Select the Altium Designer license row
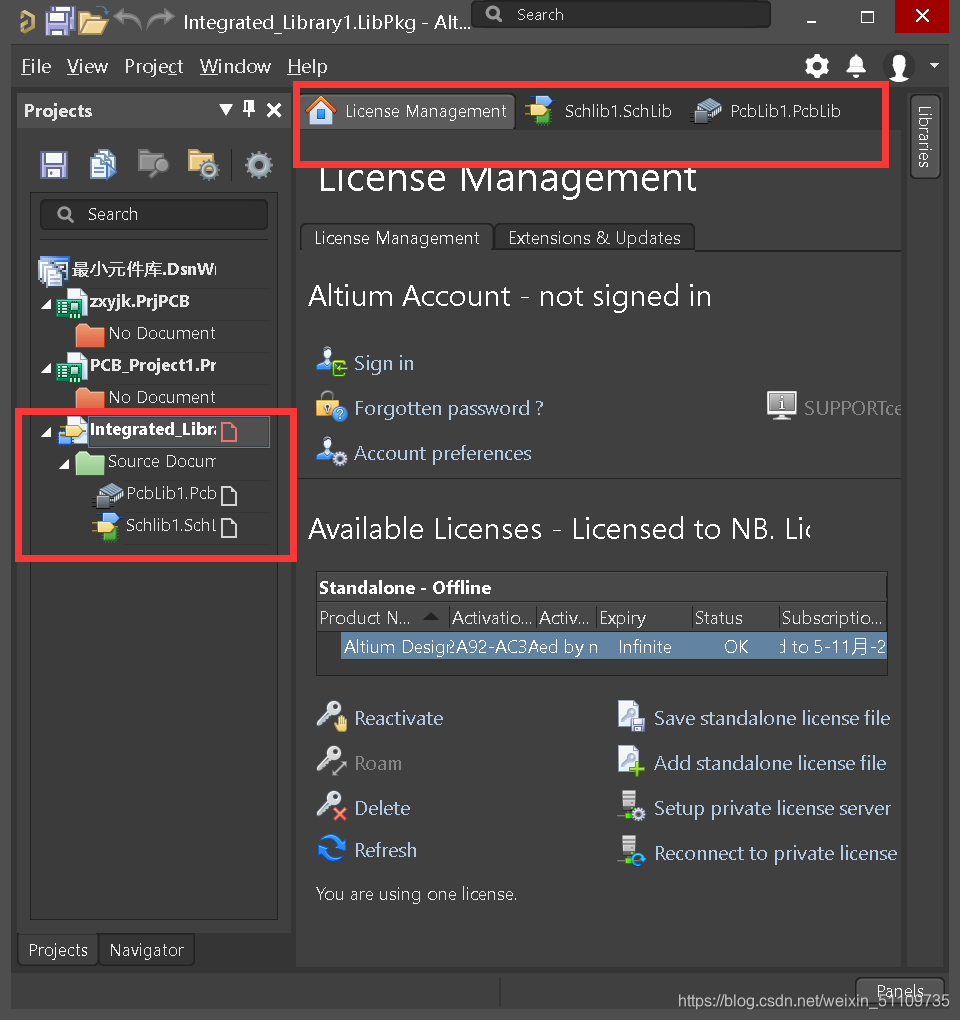The height and width of the screenshot is (1020, 960). click(613, 647)
